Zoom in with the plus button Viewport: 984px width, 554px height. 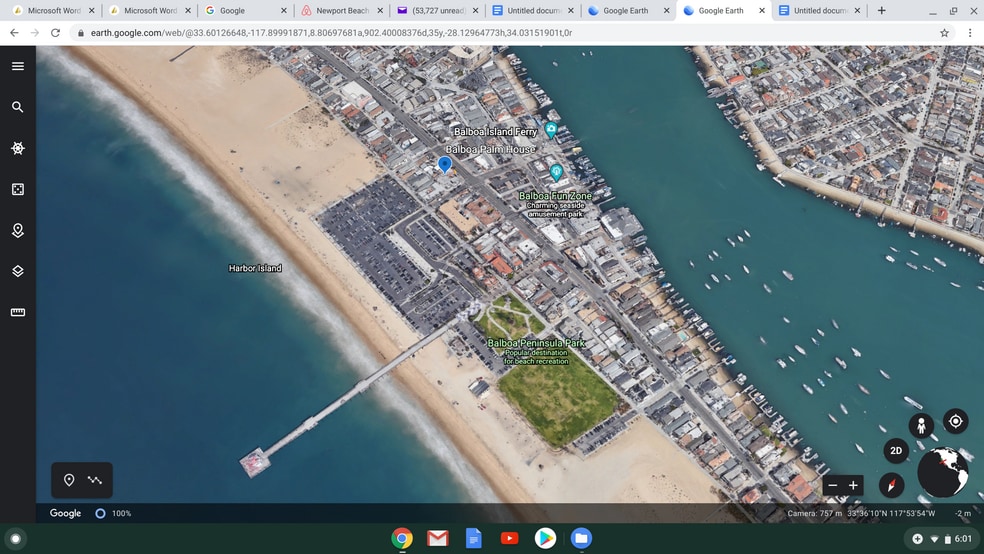point(853,485)
